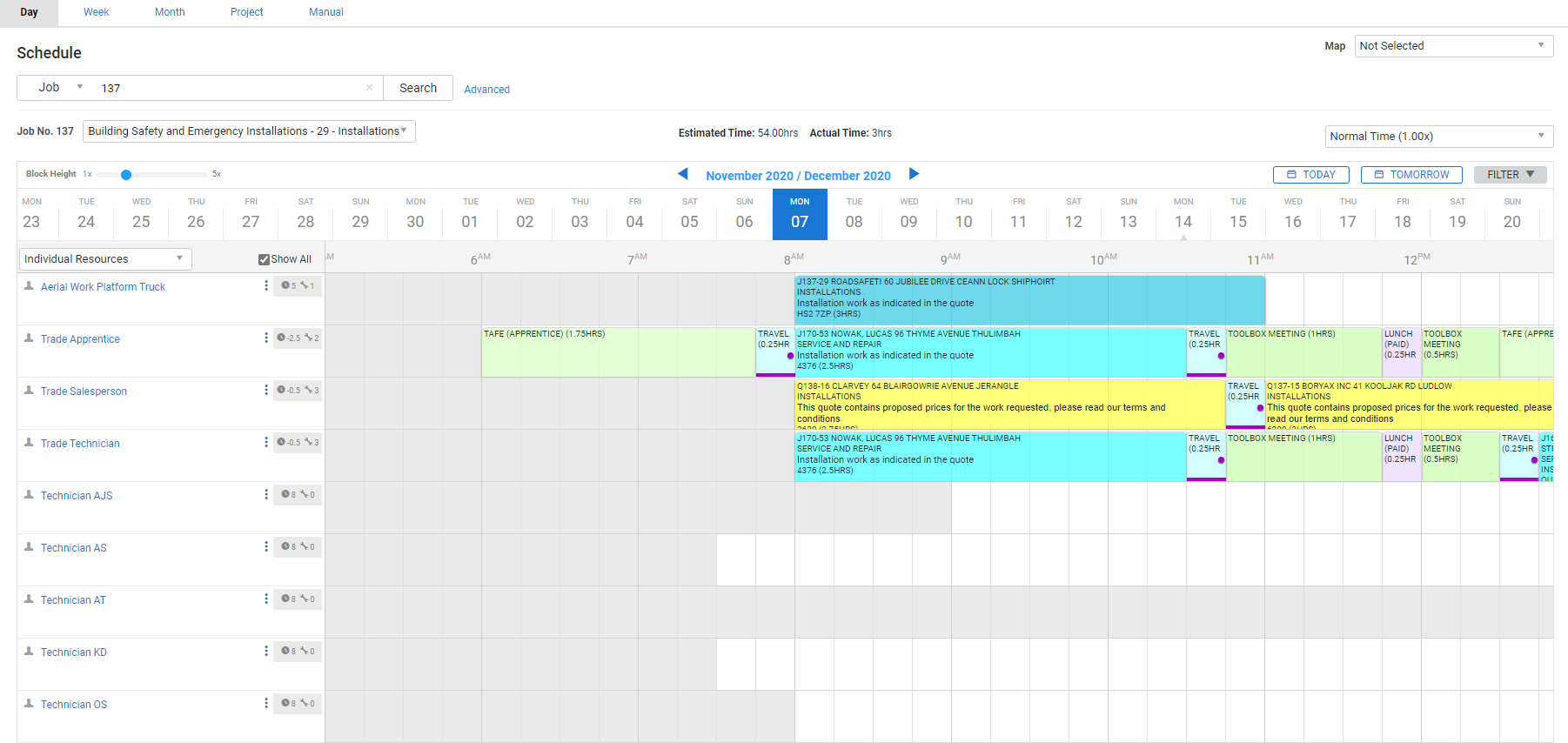Expand the FILTER dropdown
This screenshot has height=743, width=1568.
1510,175
